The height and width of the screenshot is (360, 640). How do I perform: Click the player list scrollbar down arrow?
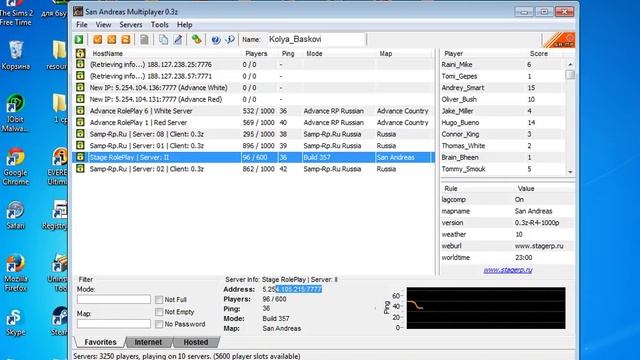tap(570, 172)
